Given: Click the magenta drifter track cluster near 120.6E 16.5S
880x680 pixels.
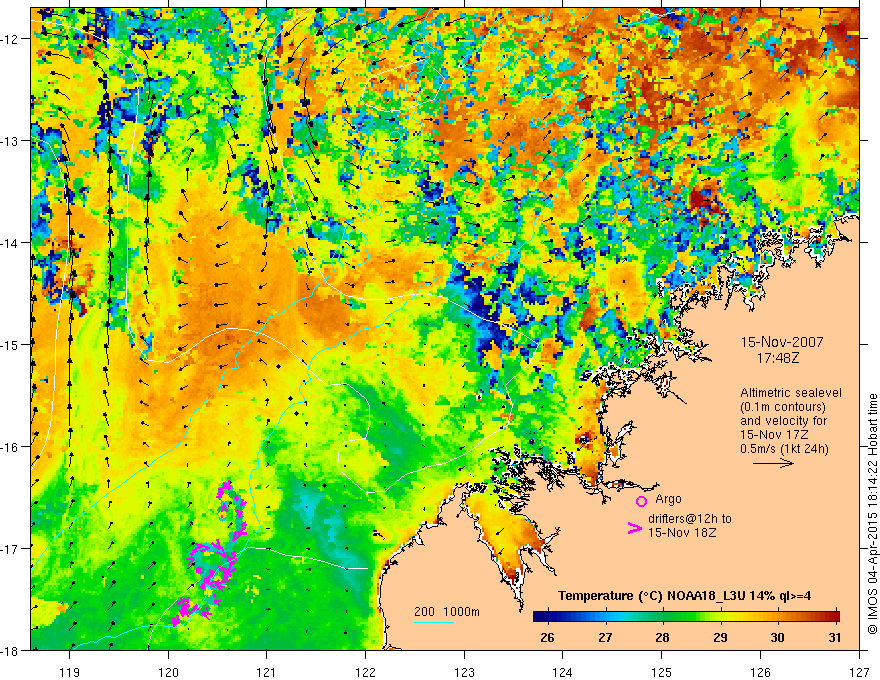Looking at the screenshot, I should coord(231,508).
